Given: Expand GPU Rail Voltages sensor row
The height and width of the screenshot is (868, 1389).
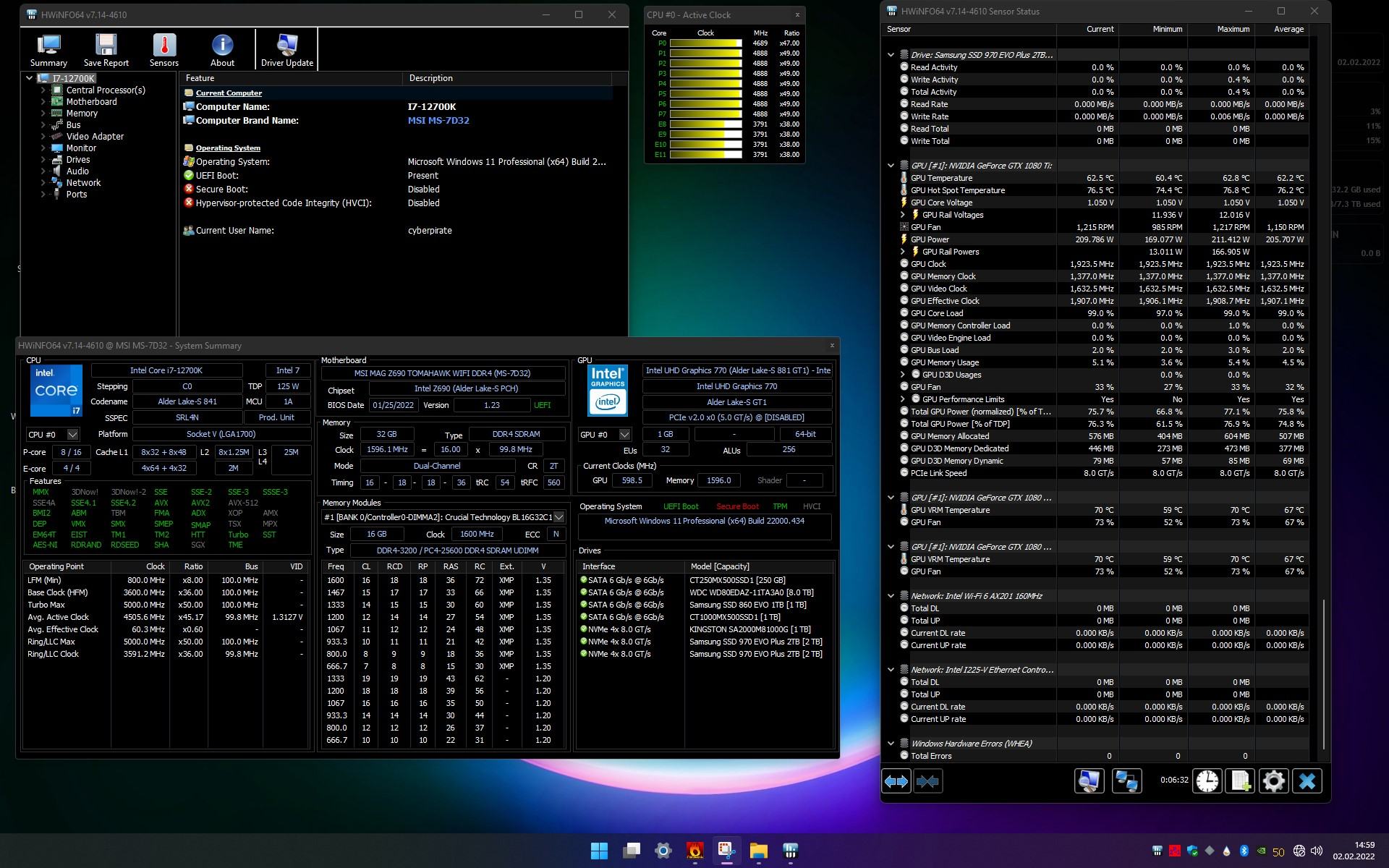Looking at the screenshot, I should (x=902, y=215).
